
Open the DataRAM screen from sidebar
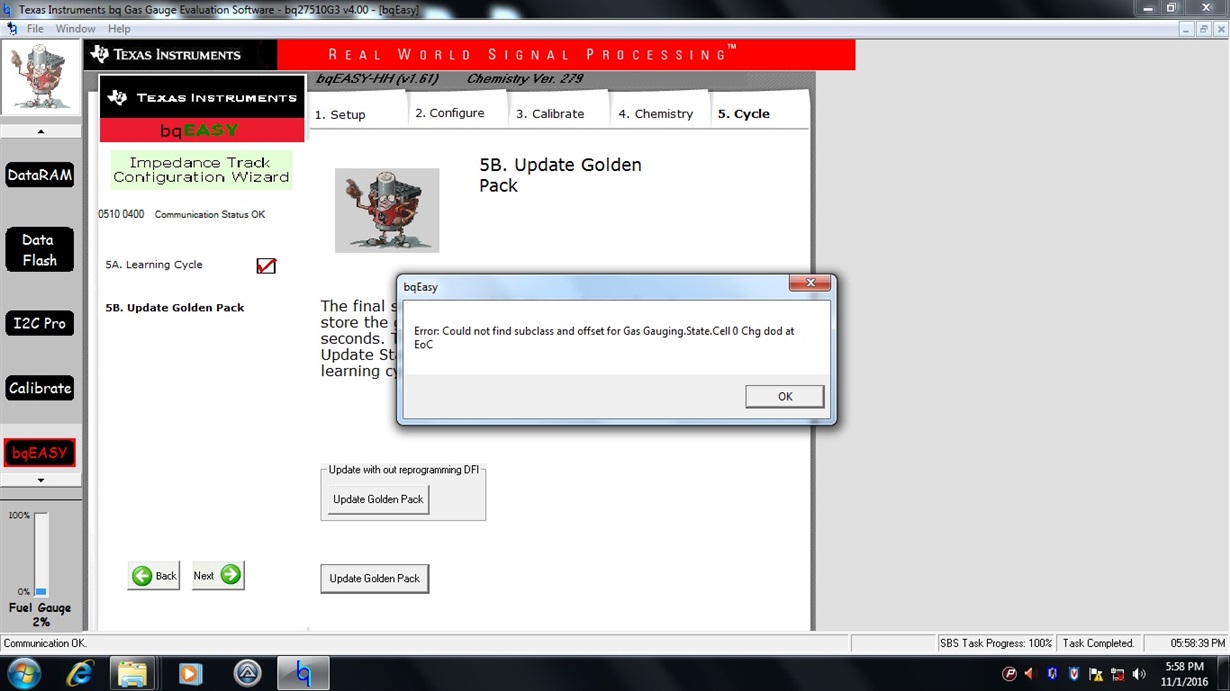point(40,175)
